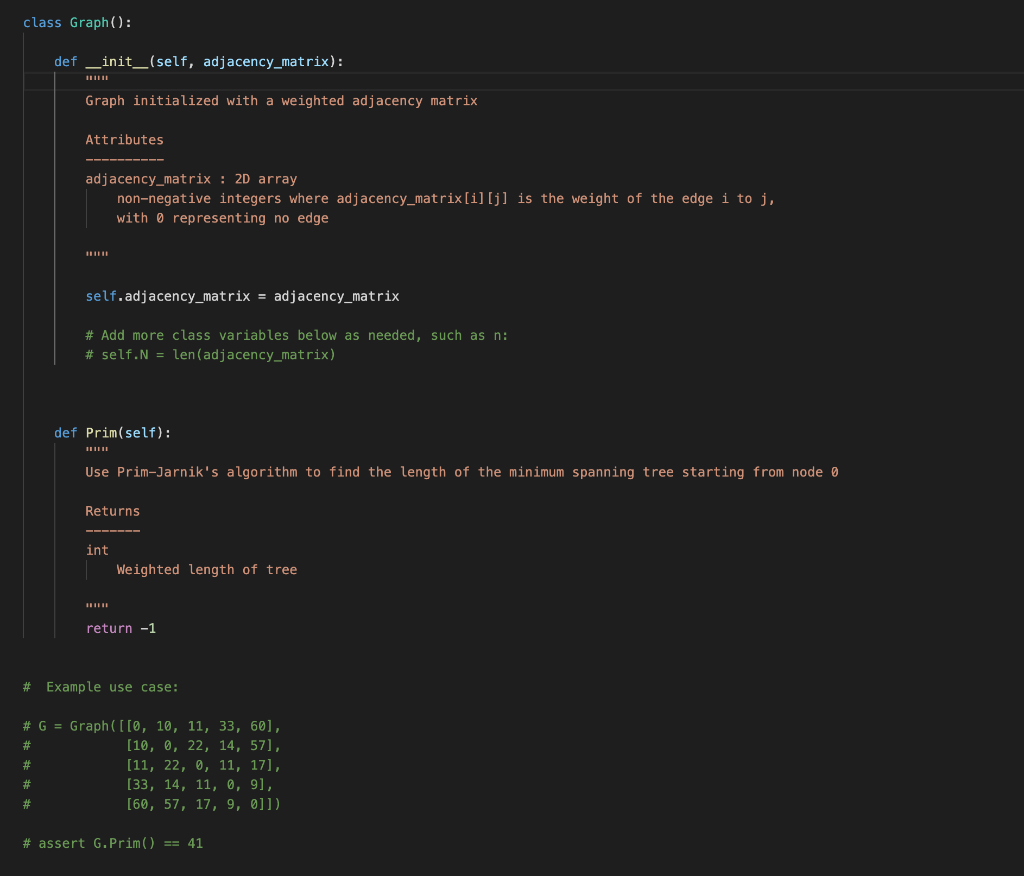Viewport: 1024px width, 876px height.
Task: Click the return -1 statement
Action: coord(120,627)
